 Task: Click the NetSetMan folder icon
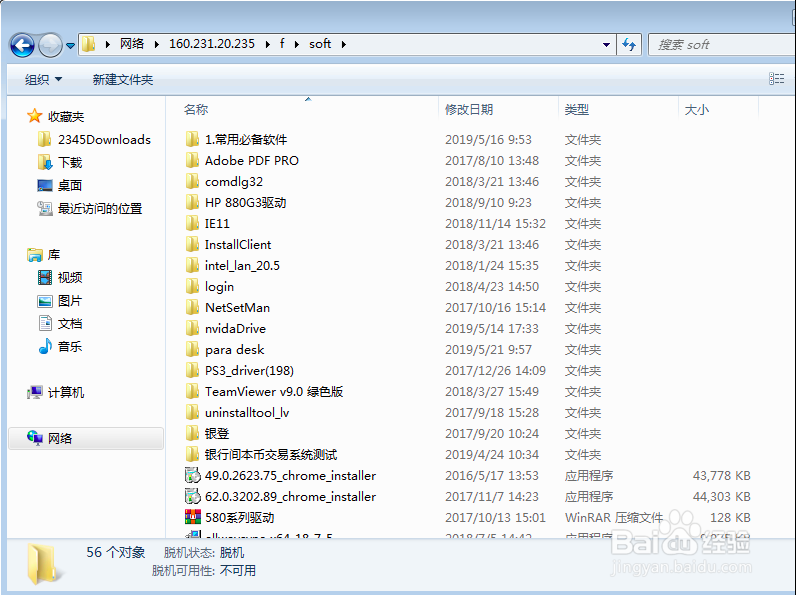pos(192,307)
